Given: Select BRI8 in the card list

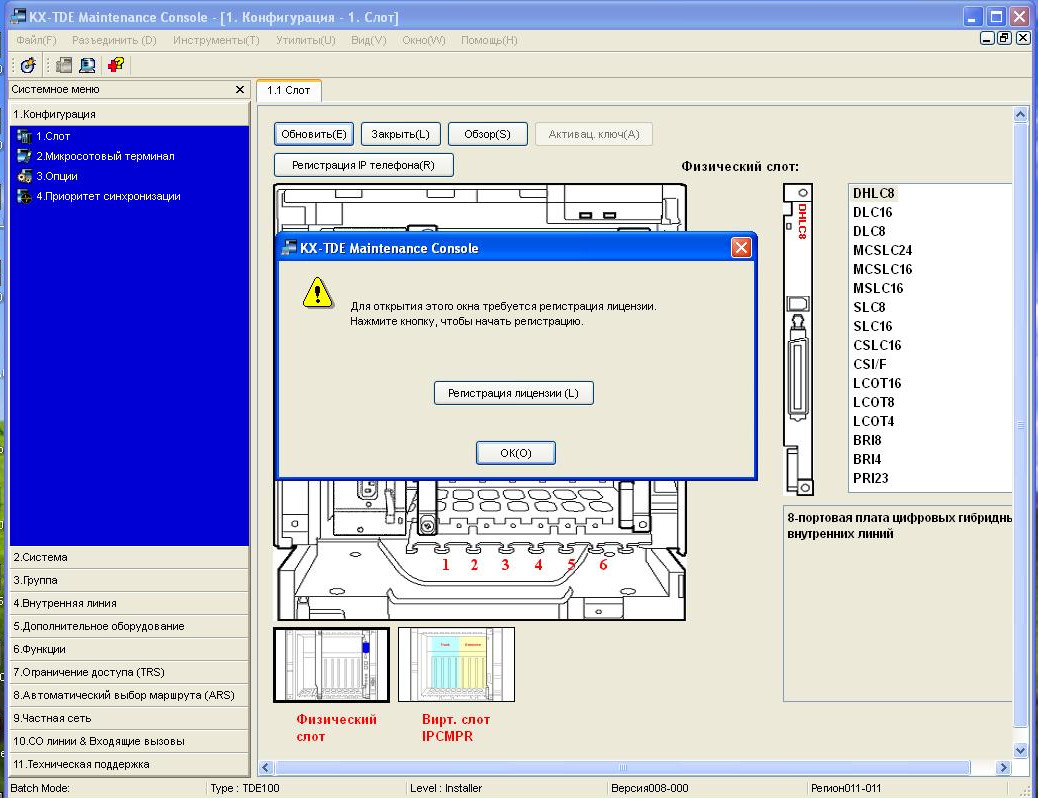Looking at the screenshot, I should coord(867,440).
